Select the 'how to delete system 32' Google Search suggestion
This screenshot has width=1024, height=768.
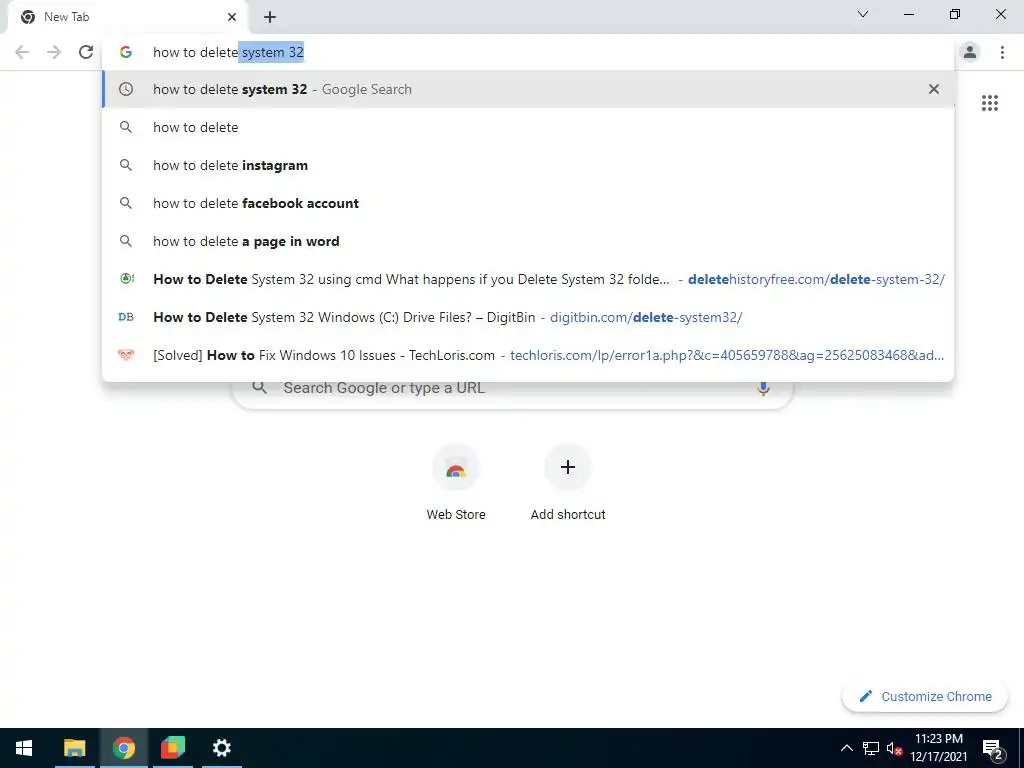(528, 89)
